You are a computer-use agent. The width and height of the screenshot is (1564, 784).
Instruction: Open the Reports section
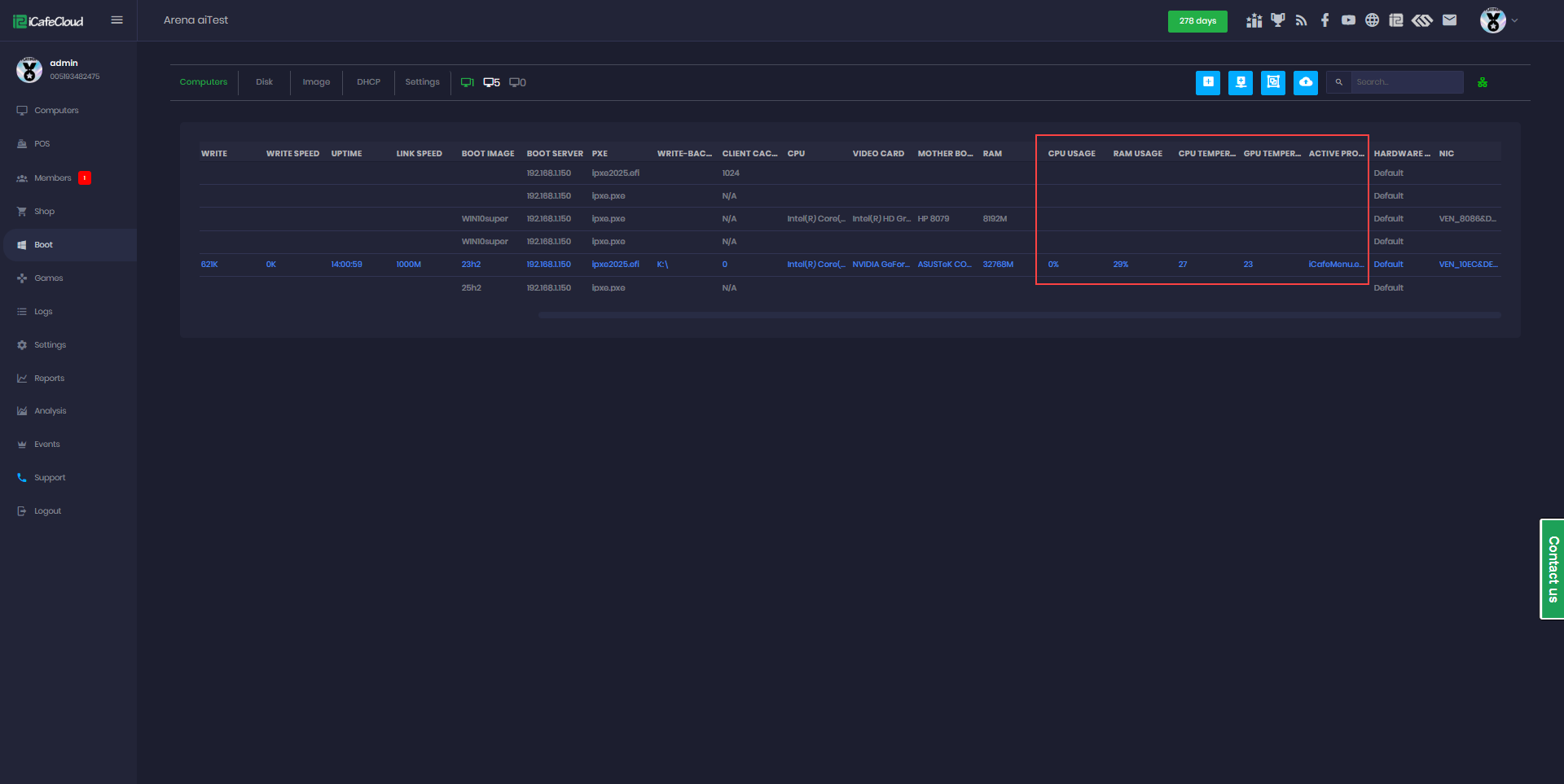[49, 378]
